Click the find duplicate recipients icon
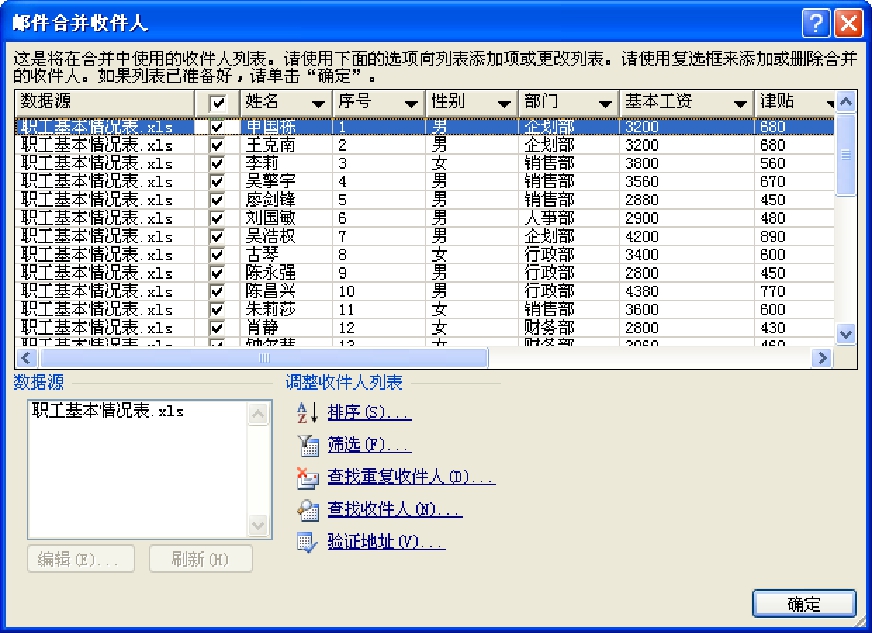Screen dimensions: 872x633 [308, 478]
